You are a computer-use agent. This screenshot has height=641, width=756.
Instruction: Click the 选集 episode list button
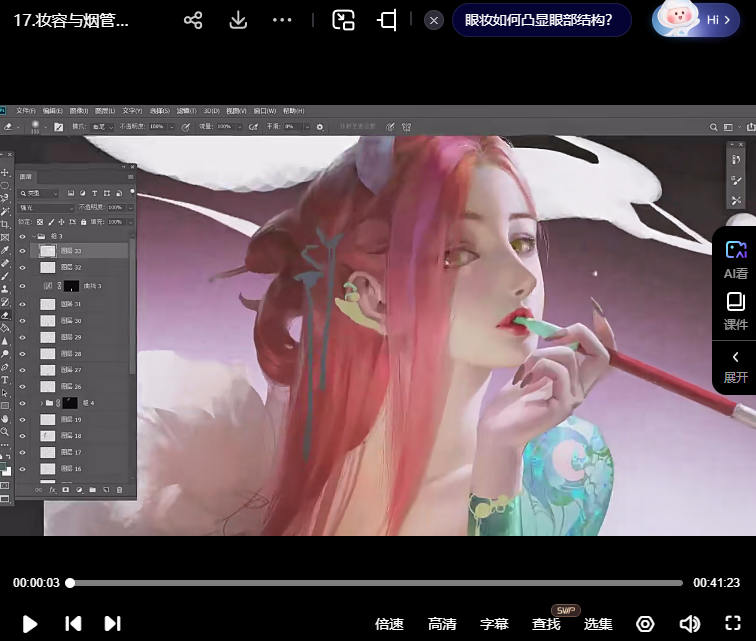click(598, 624)
